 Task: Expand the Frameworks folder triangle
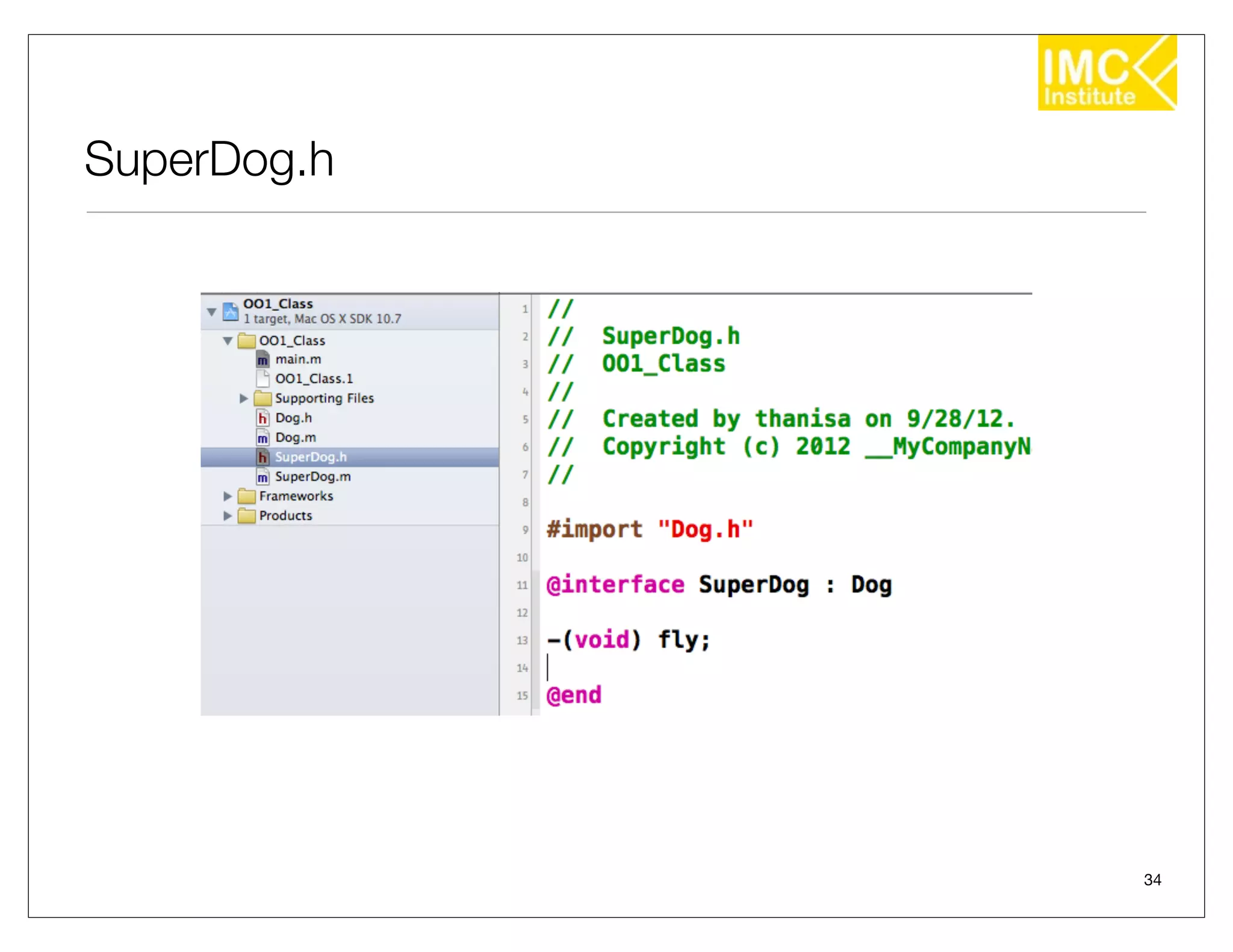228,496
